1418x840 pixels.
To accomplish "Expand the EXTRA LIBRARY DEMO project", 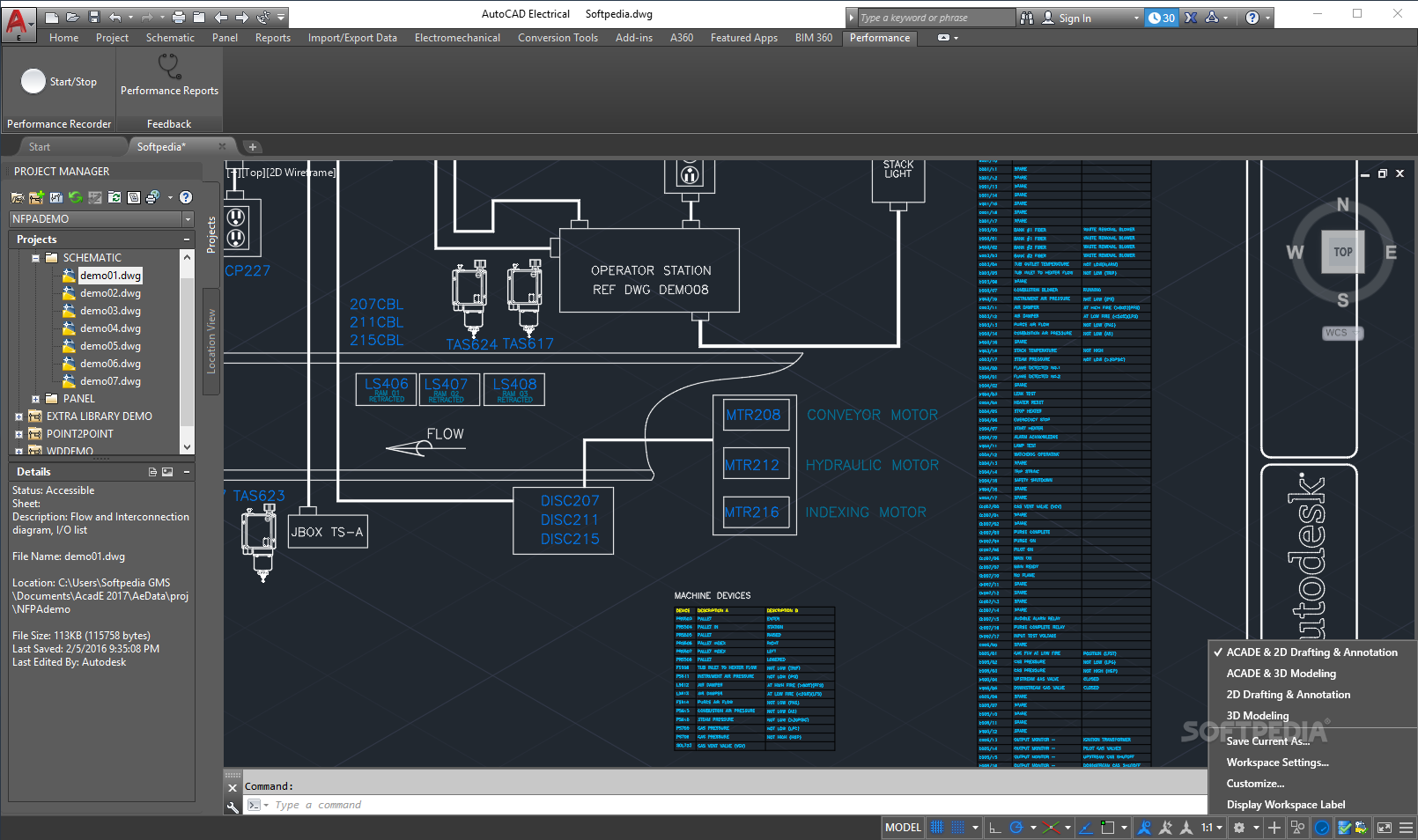I will pos(18,416).
